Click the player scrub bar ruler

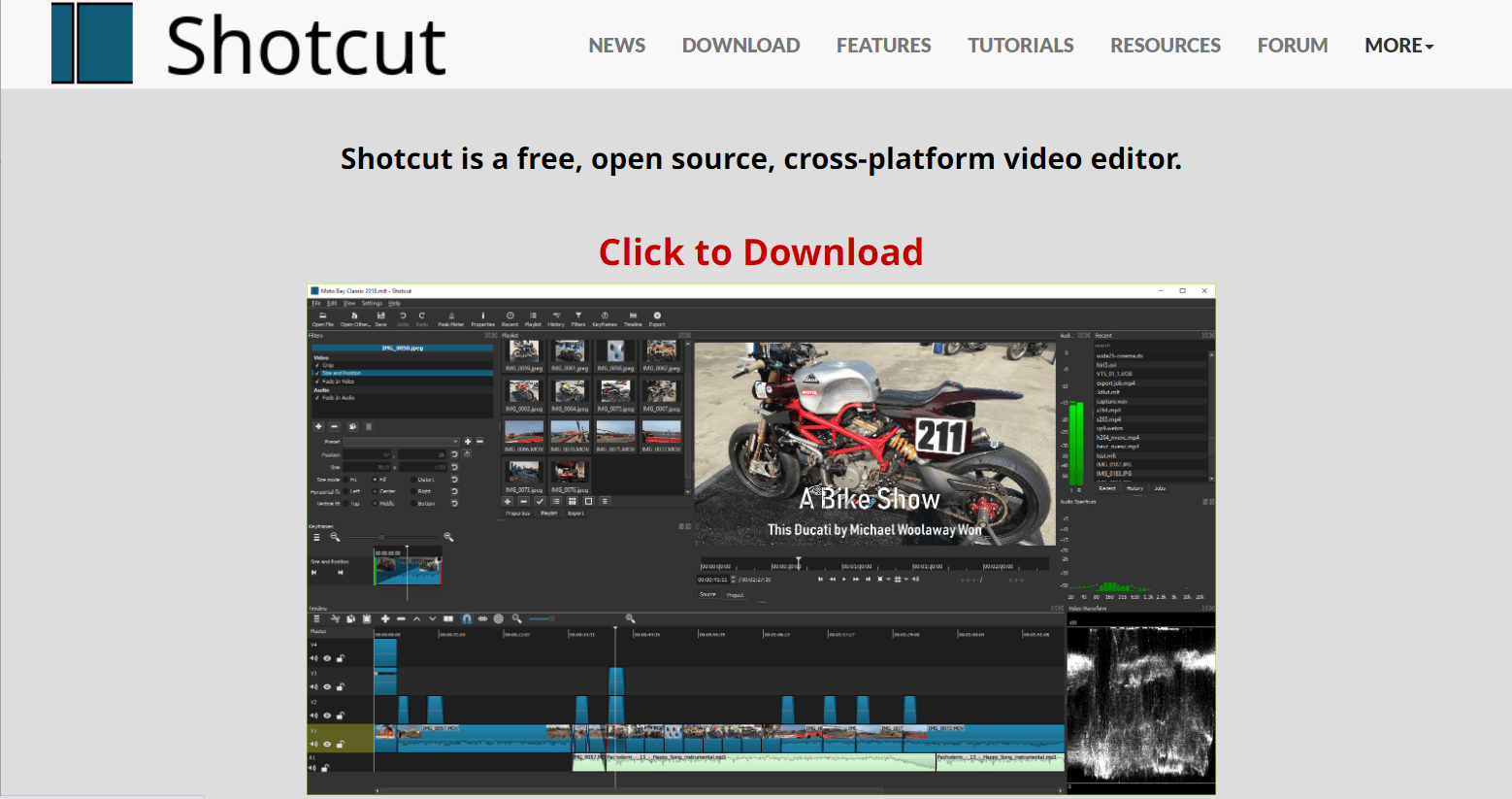875,564
